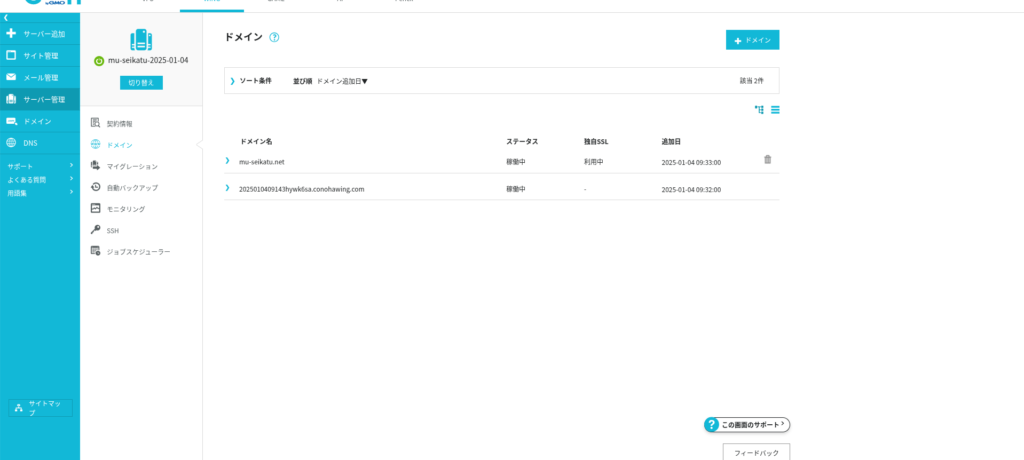Viewport: 1024px width, 460px height.
Task: Click server name mu-seikatu-2025-01-04
Action: [x=148, y=60]
